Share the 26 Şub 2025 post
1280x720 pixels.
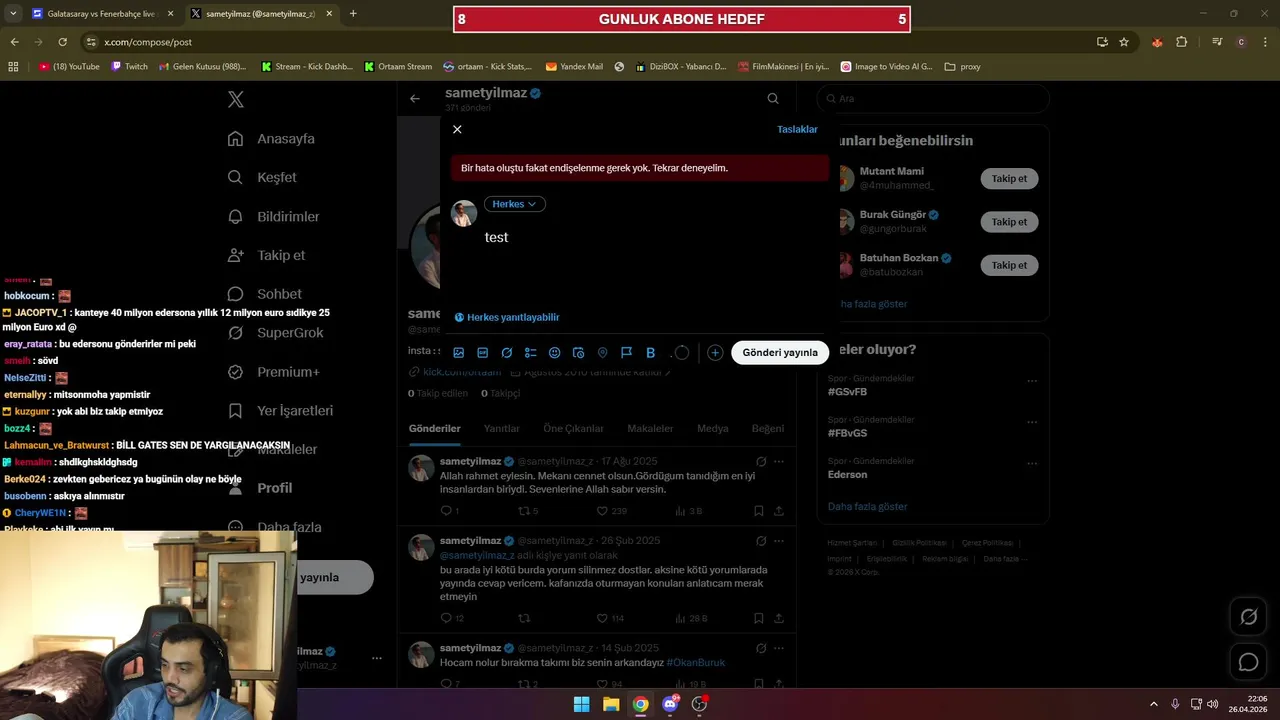click(779, 618)
